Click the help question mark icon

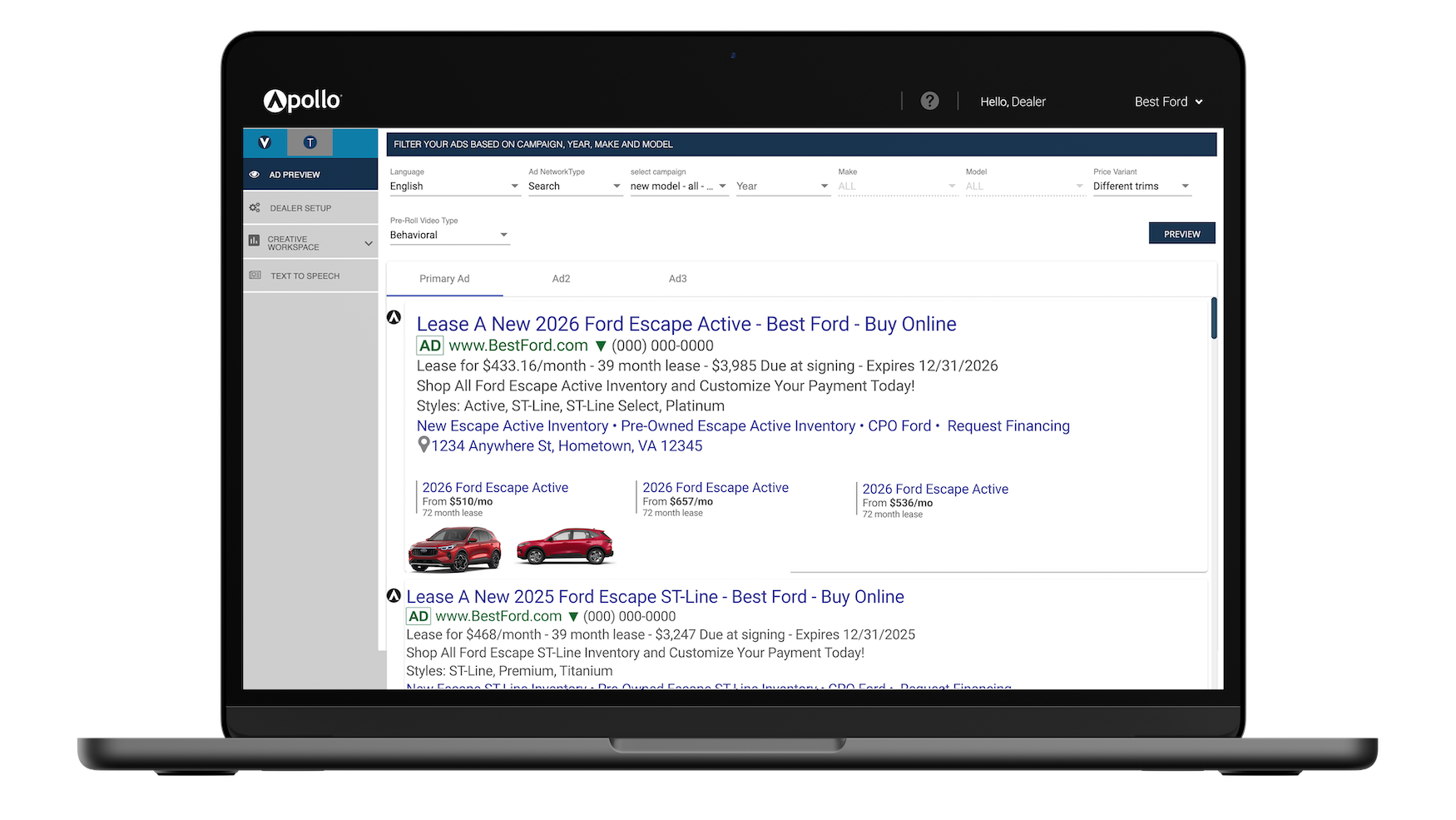929,101
